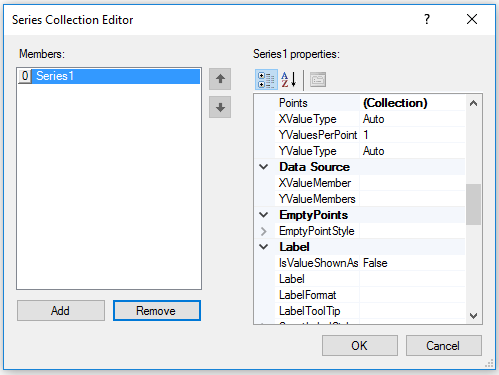Move Series1 down with arrow button
The width and height of the screenshot is (499, 375).
point(220,107)
